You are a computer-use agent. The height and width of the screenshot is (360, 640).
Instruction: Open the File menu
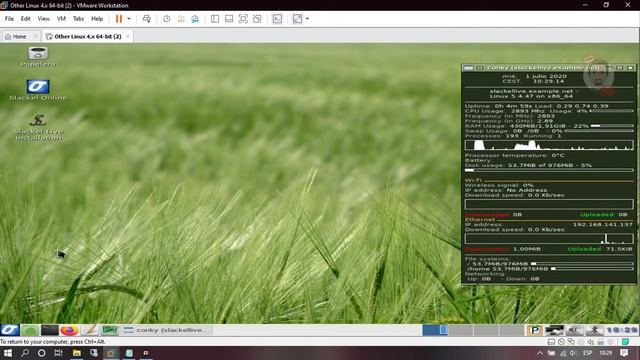[9, 19]
